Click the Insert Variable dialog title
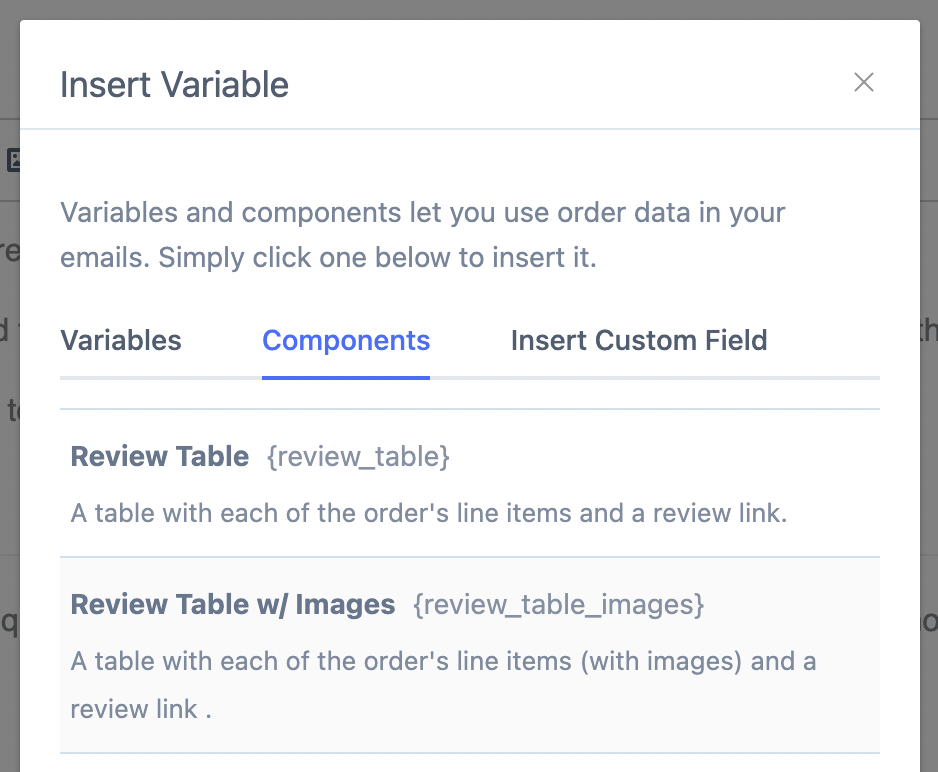 (x=174, y=84)
